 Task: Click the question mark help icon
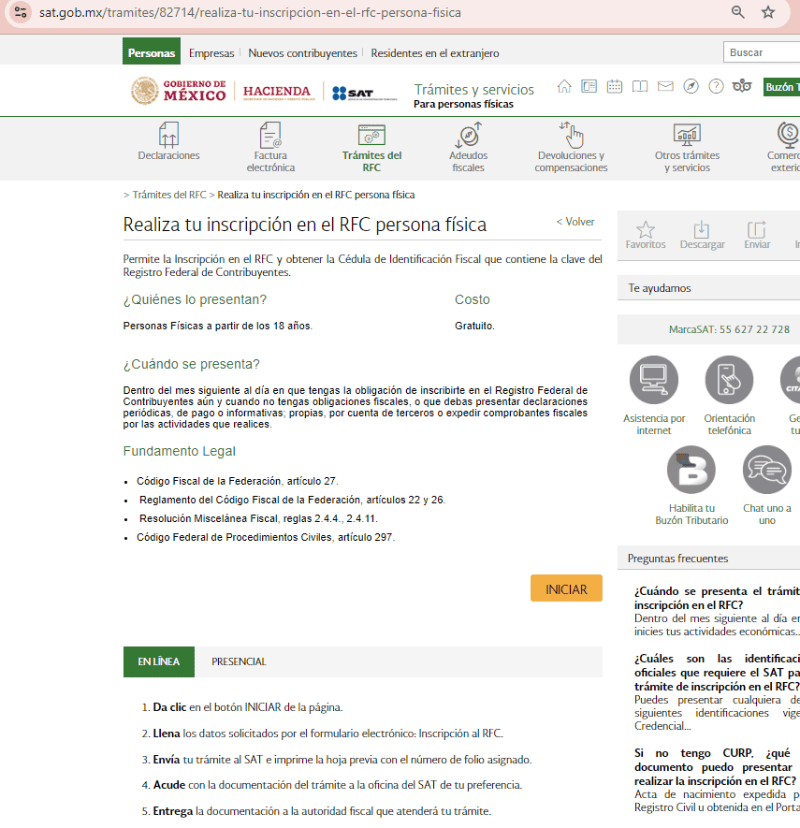[x=716, y=87]
